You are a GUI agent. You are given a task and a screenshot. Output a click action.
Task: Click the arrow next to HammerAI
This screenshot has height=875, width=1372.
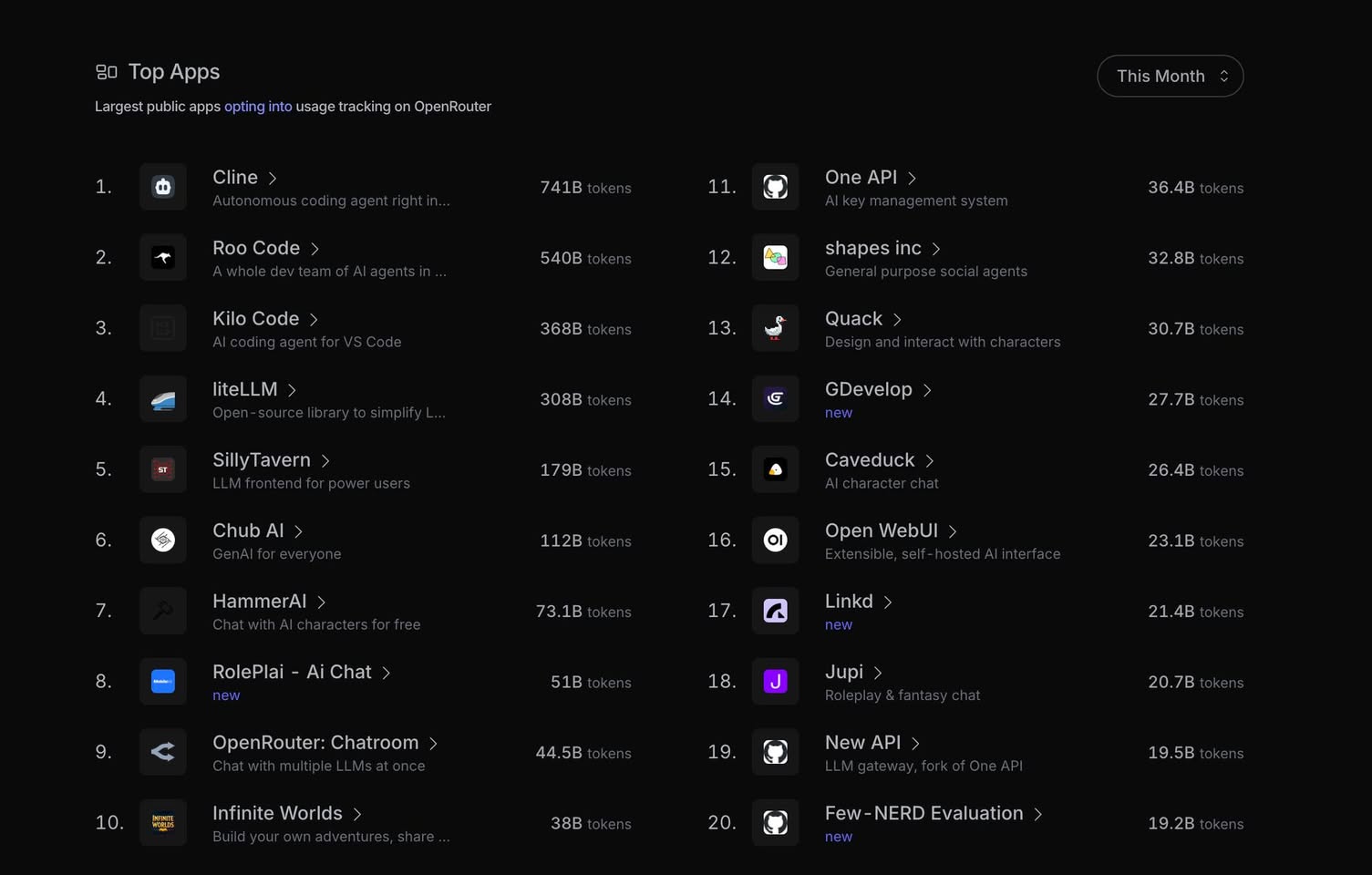click(x=321, y=602)
